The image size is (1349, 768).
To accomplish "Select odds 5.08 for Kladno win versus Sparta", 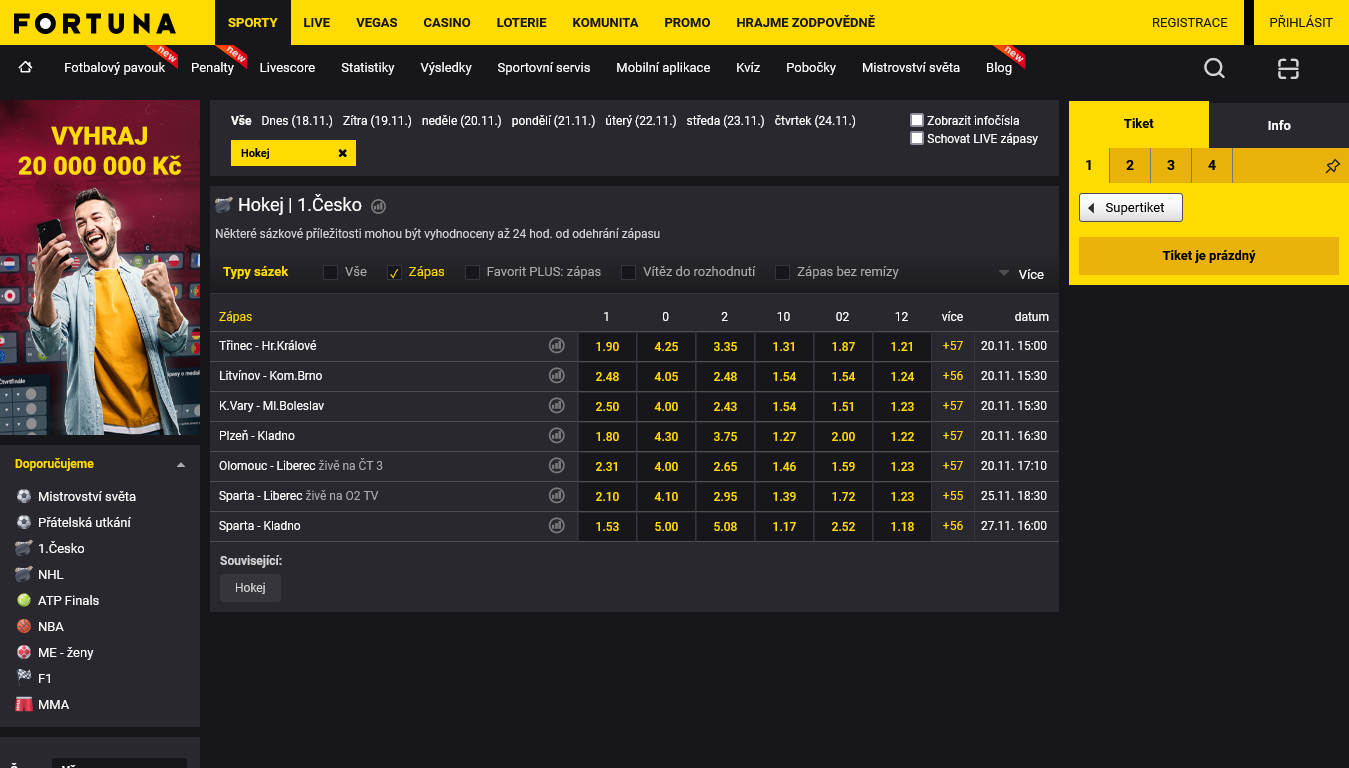I will pos(725,526).
